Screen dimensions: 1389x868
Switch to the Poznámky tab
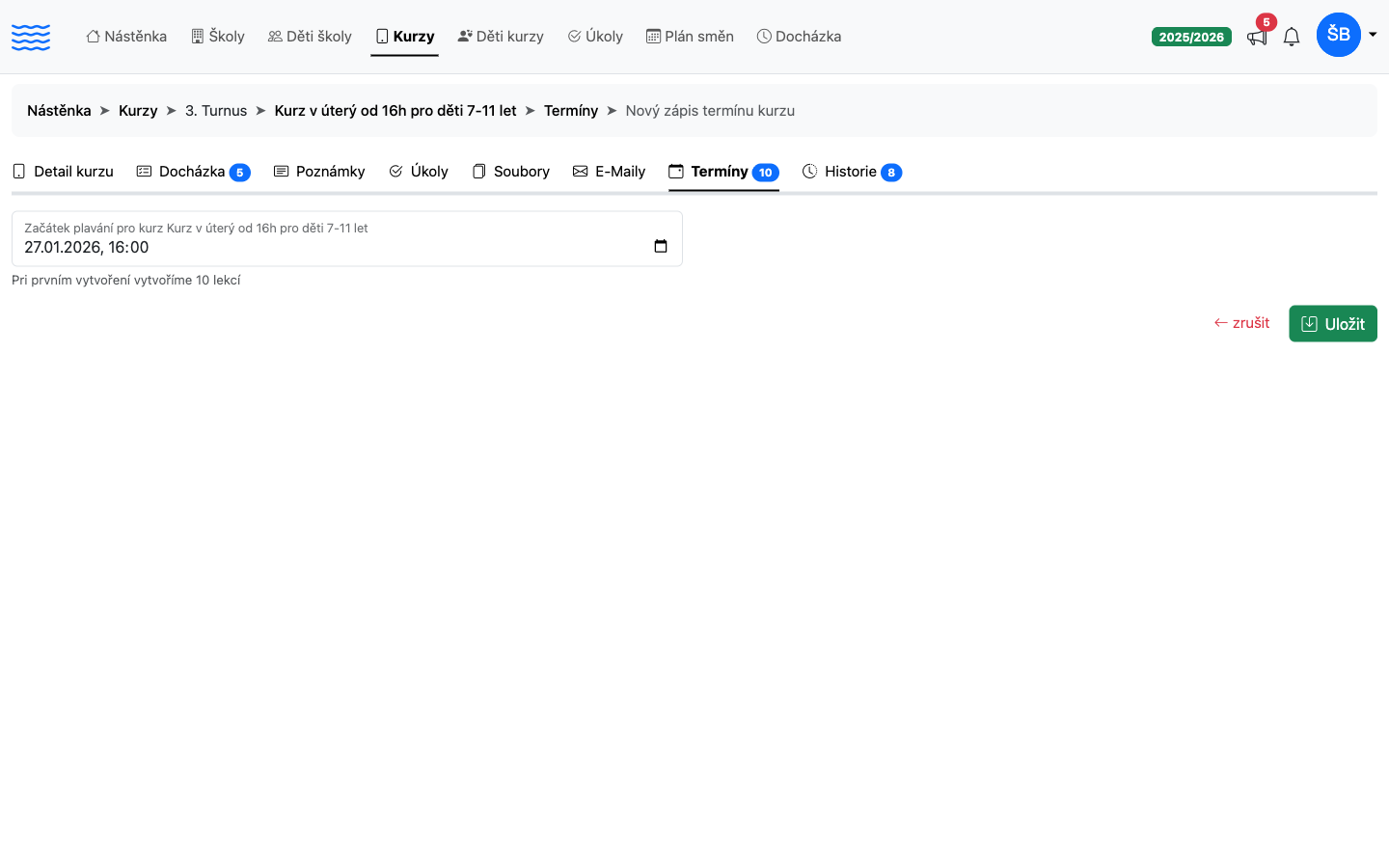[319, 172]
